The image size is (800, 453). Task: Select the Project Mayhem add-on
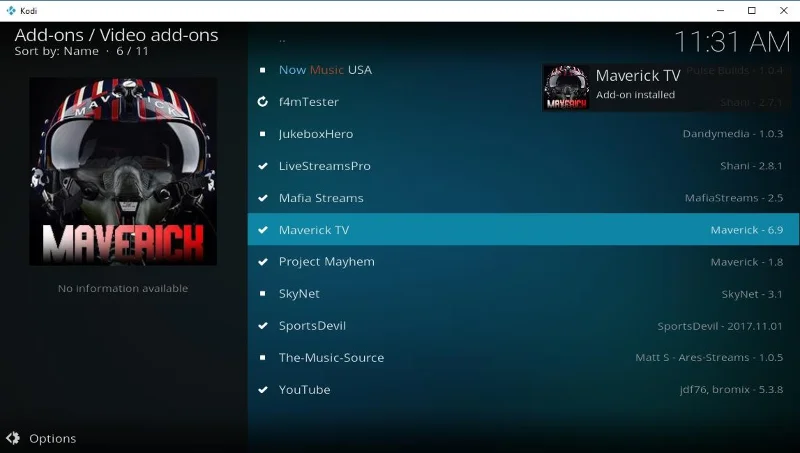(x=523, y=262)
